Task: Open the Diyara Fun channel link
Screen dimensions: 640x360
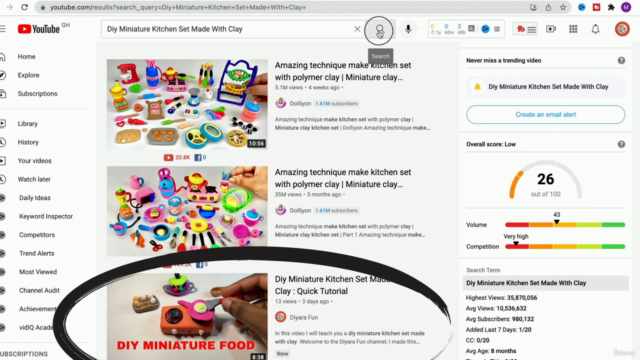Action: click(304, 317)
